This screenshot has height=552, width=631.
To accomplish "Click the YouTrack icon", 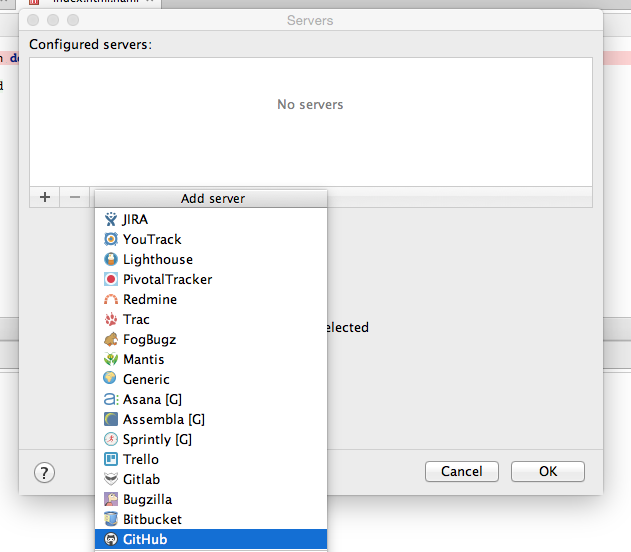I will [111, 239].
